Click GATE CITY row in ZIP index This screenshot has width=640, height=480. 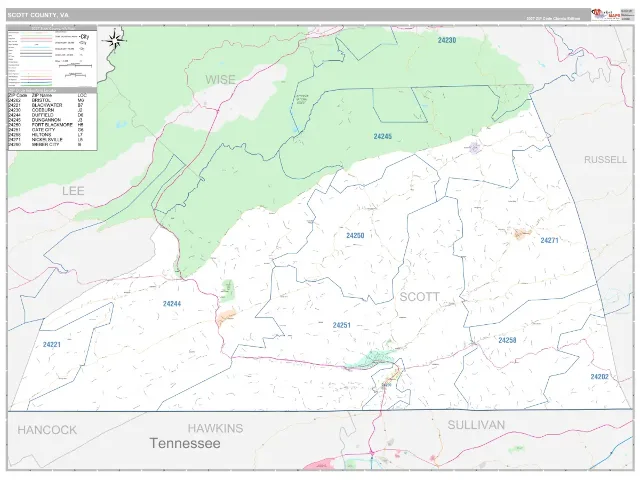click(46, 130)
